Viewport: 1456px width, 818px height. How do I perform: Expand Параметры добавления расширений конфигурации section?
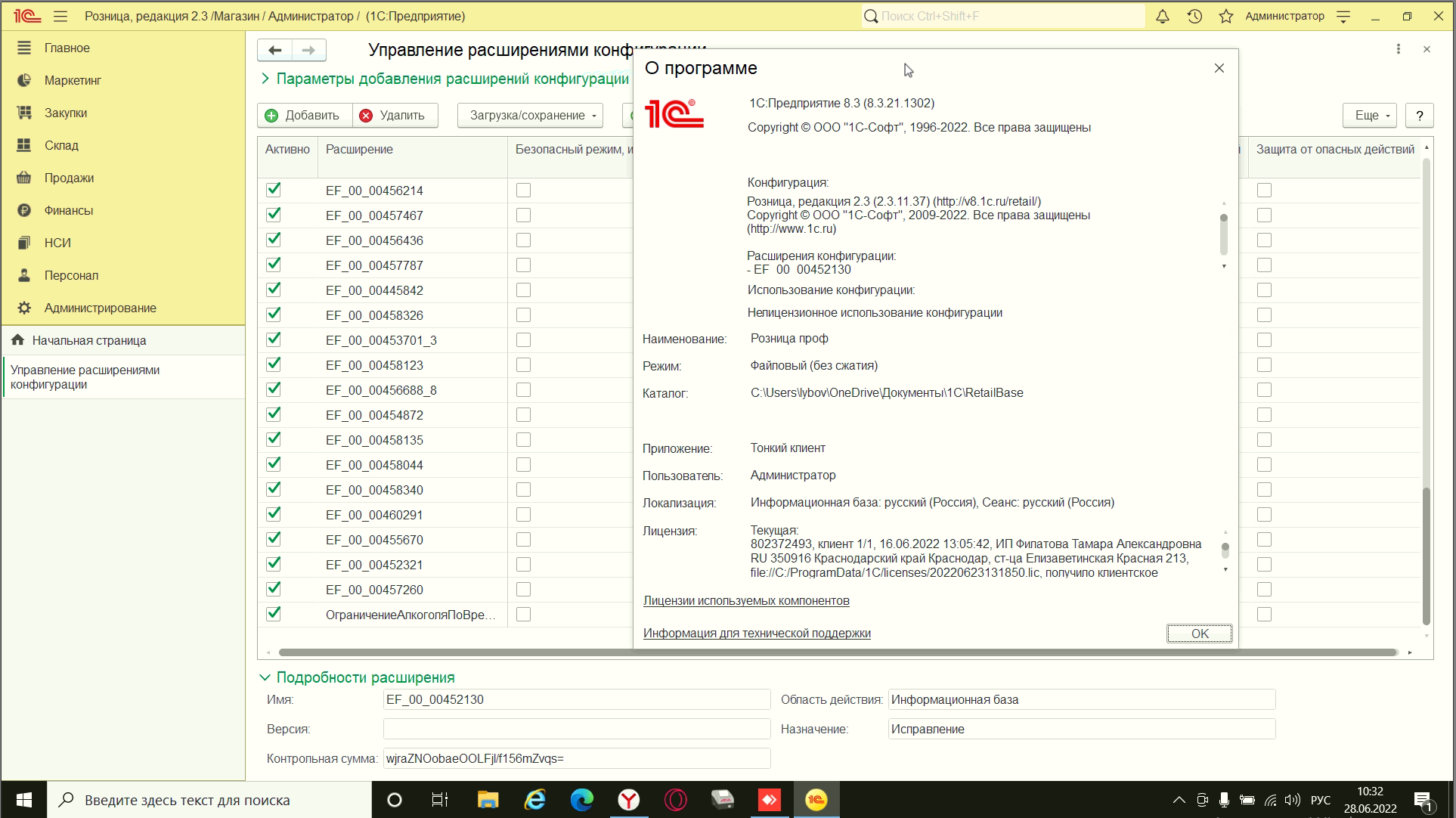(445, 79)
